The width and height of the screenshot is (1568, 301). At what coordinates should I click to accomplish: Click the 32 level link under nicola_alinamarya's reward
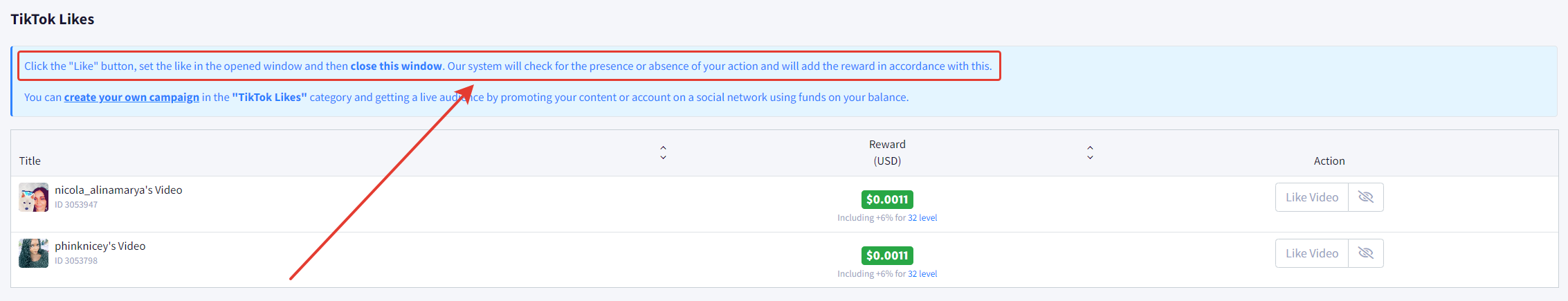(x=922, y=218)
